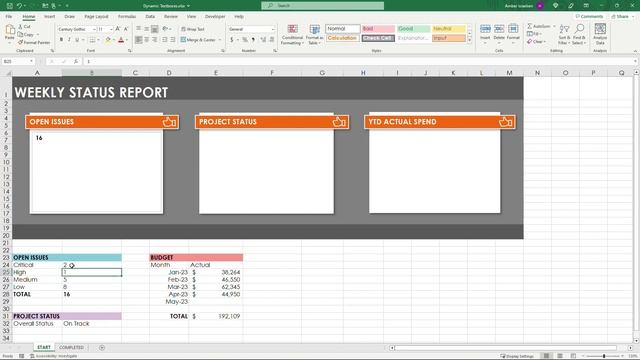The image size is (640, 360).
Task: Open the Insert ribbon tab
Action: point(49,16)
